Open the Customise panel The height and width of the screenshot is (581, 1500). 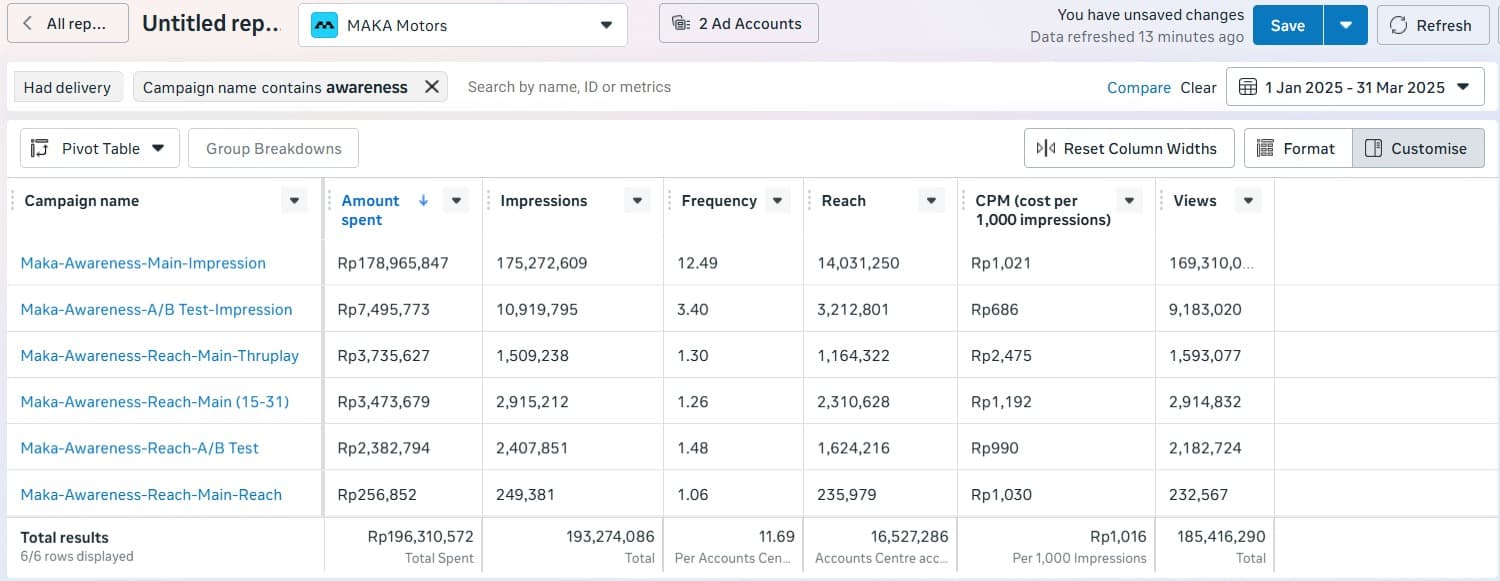pos(1418,148)
